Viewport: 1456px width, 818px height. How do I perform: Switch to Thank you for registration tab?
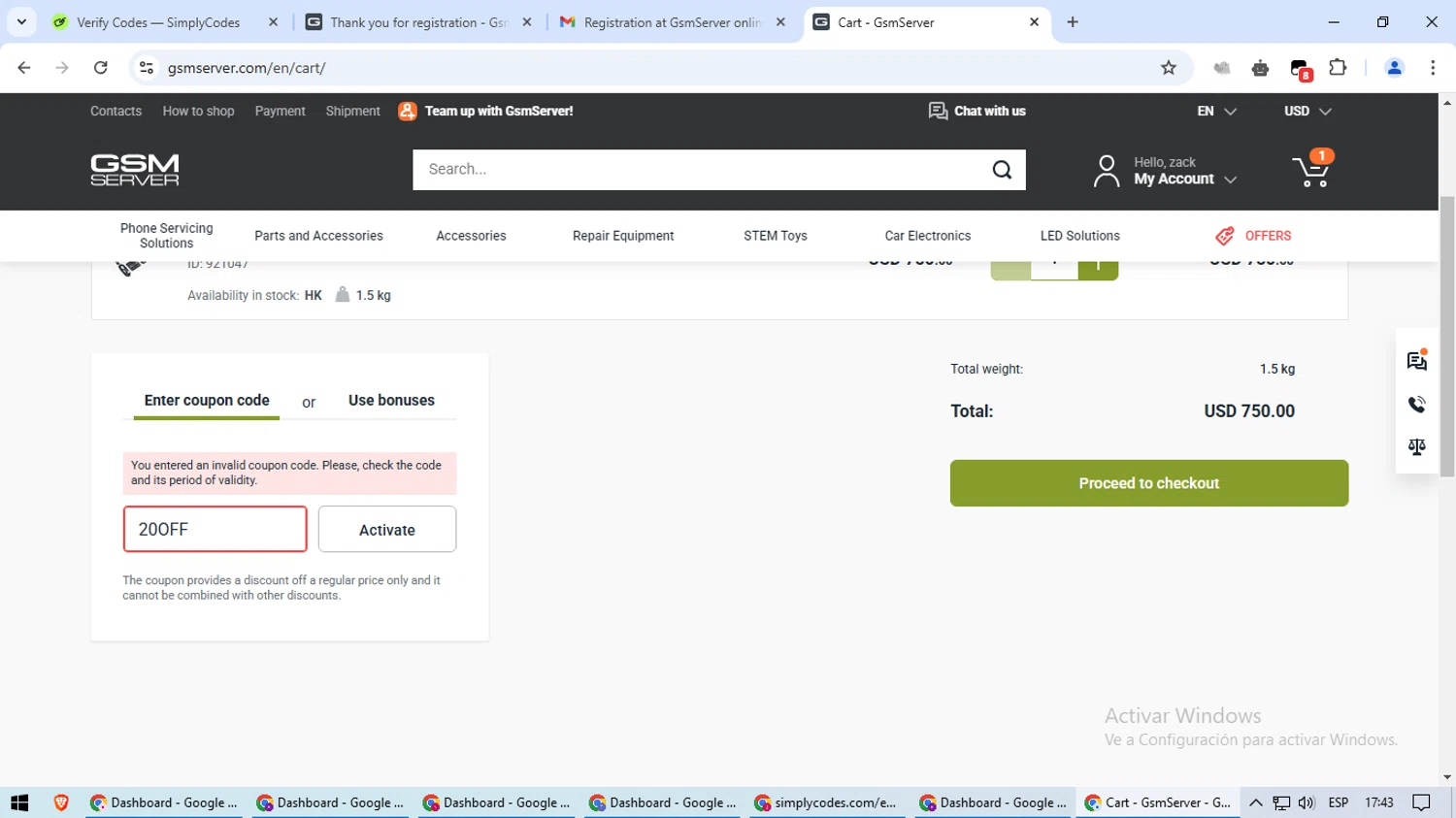point(419,21)
